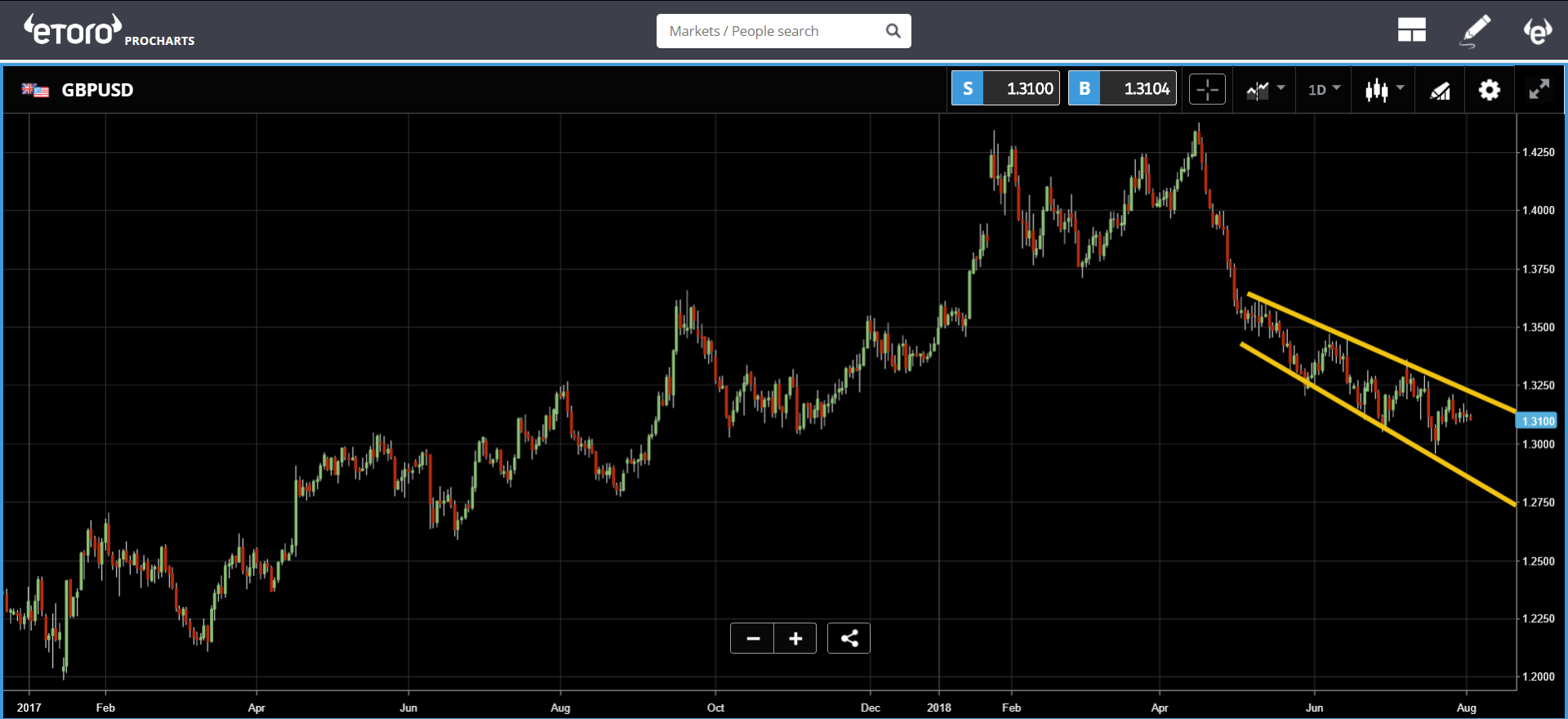Image resolution: width=1568 pixels, height=719 pixels.
Task: Click the eToro ProCharts logo
Action: point(108,31)
